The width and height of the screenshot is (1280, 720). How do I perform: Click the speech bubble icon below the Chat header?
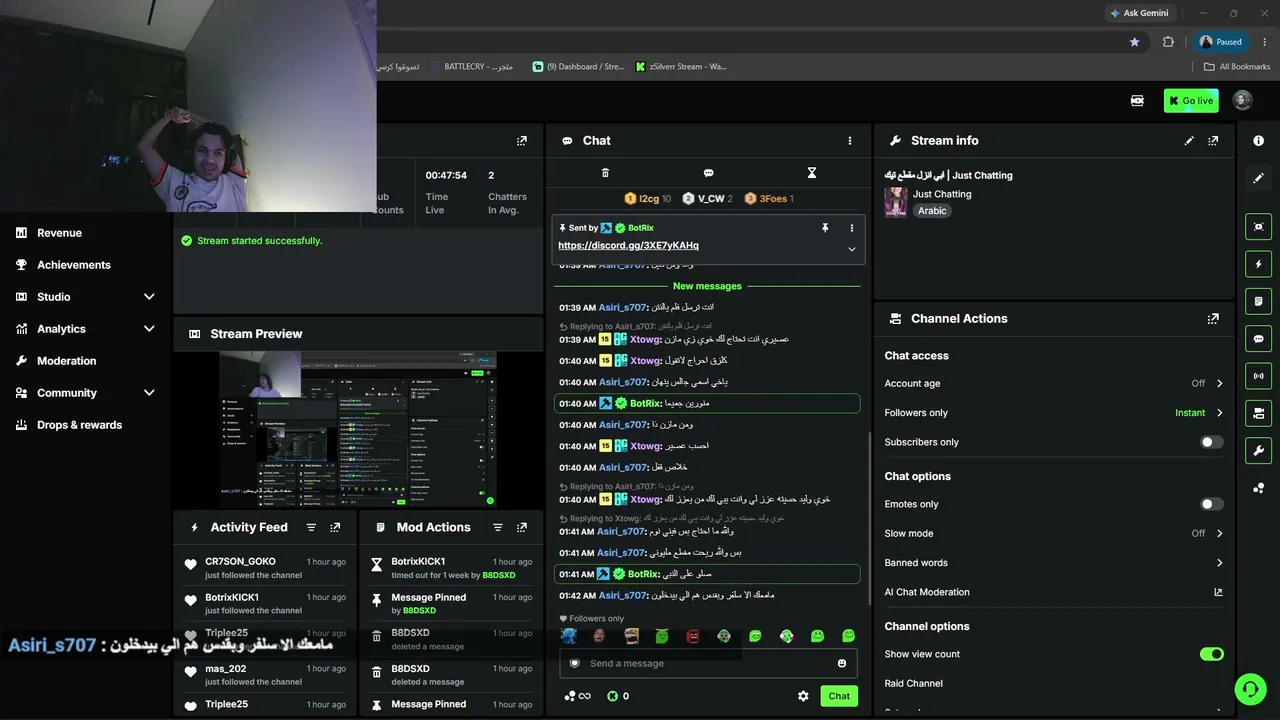coord(708,173)
